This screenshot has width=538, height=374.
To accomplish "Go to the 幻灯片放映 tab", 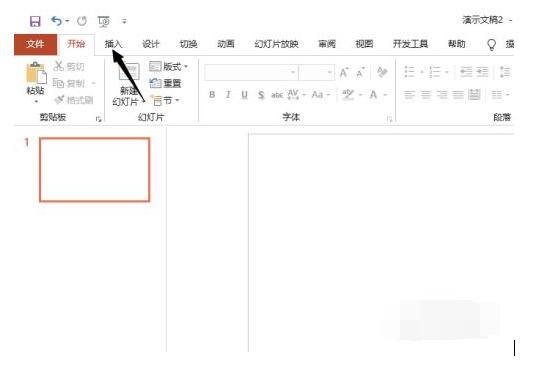I will click(x=277, y=44).
